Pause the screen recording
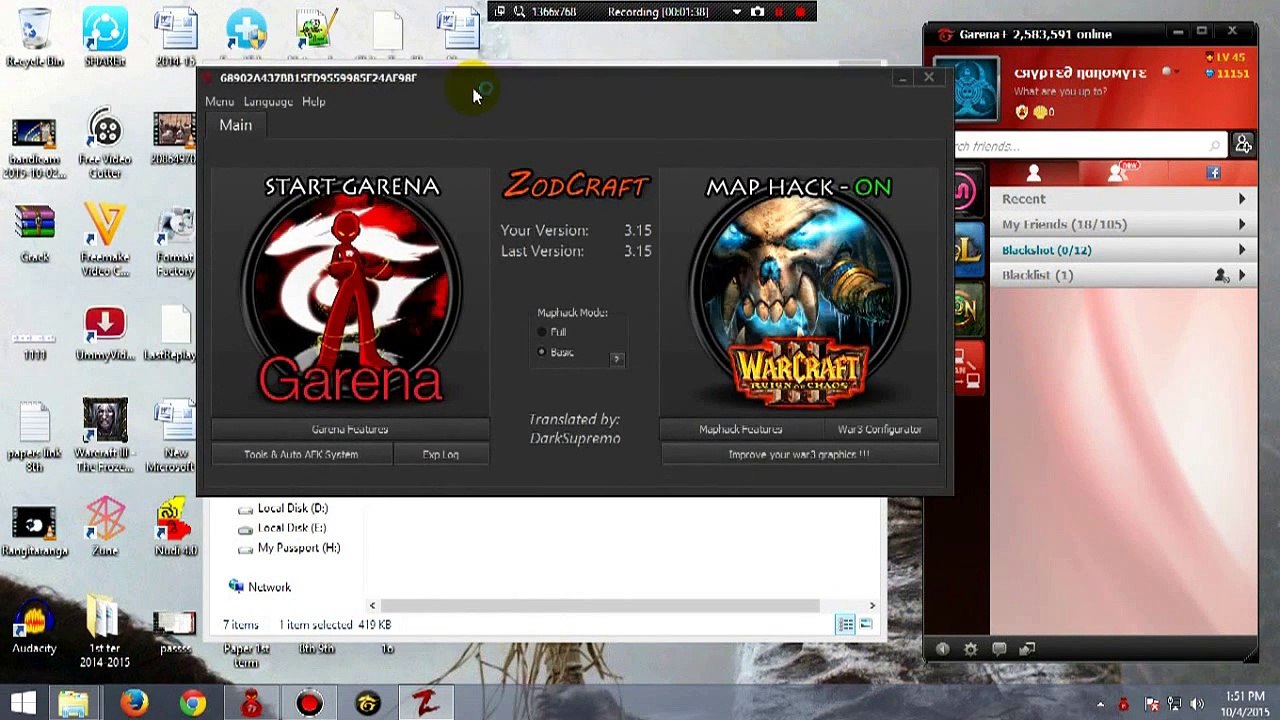Screen dimensions: 1280x720 click(x=779, y=12)
